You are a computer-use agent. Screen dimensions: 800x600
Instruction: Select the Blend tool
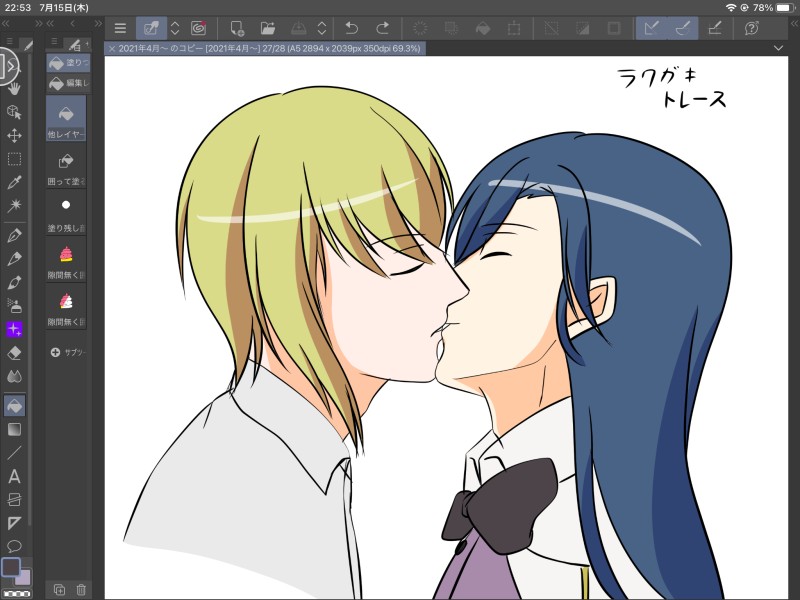point(14,377)
